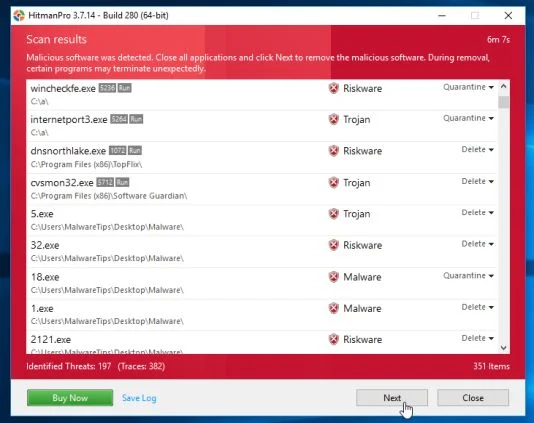Click the Malware label for 18.exe
This screenshot has width=534, height=423.
pos(362,277)
